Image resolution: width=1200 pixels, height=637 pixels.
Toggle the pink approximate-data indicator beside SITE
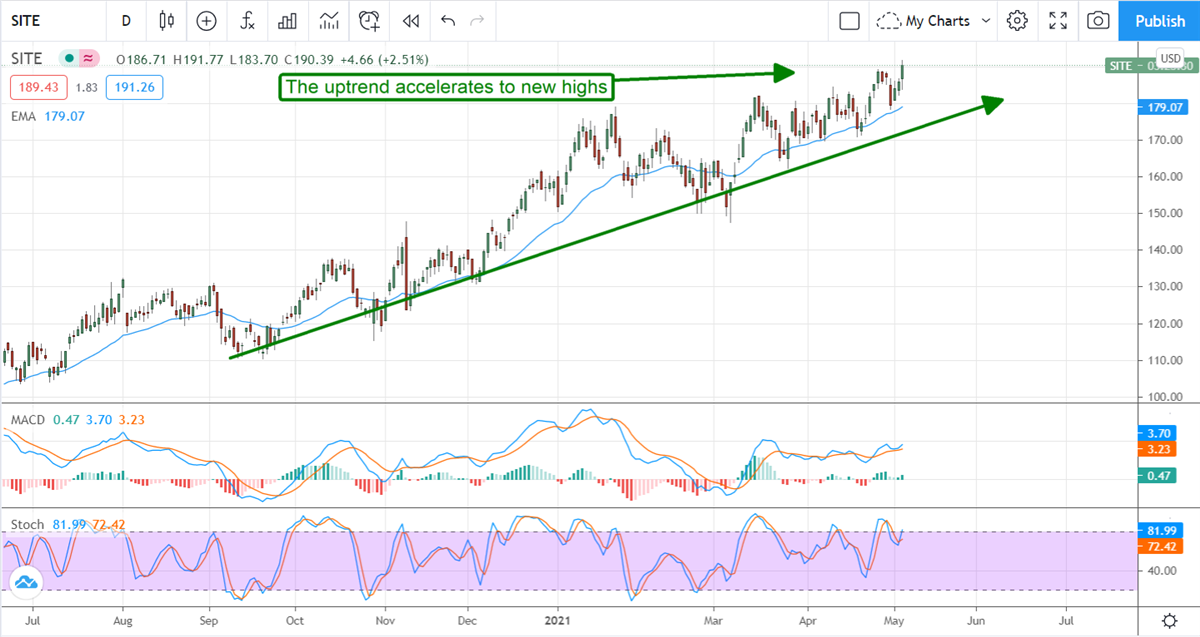88,58
